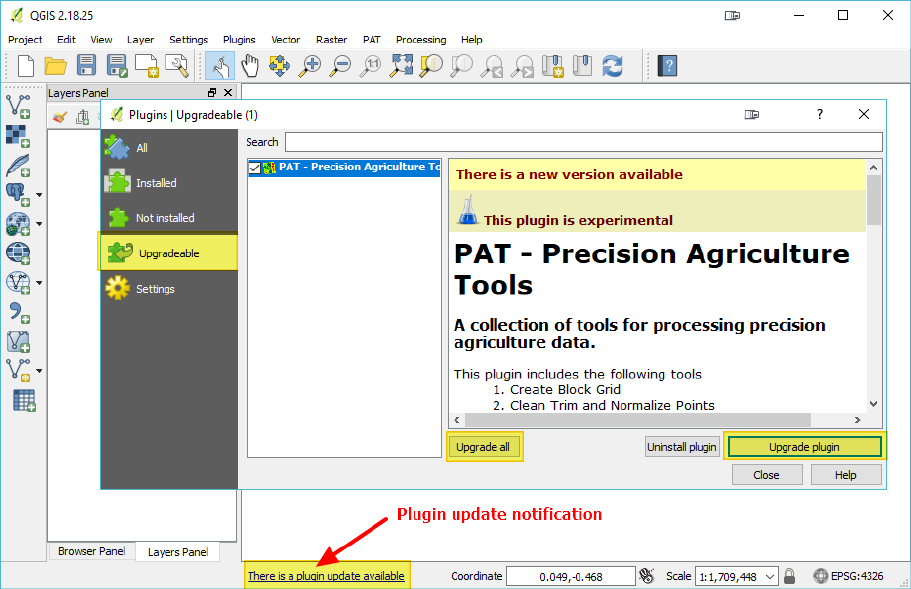Click Pan Map to Selection icon
The width and height of the screenshot is (911, 589).
[279, 66]
